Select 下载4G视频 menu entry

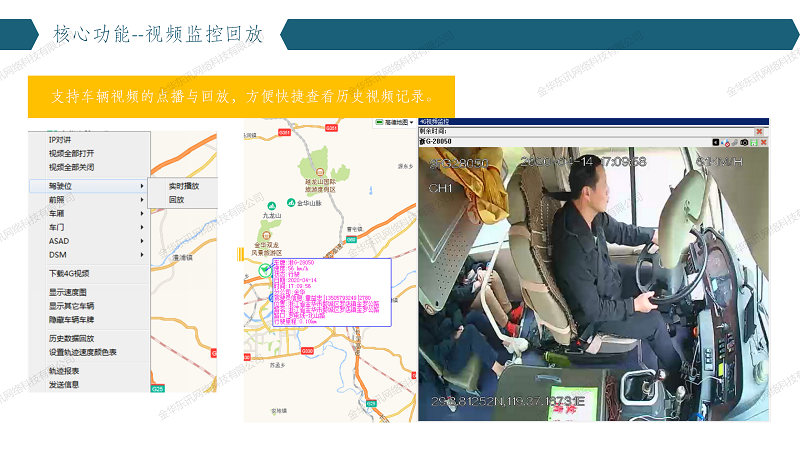(69, 273)
